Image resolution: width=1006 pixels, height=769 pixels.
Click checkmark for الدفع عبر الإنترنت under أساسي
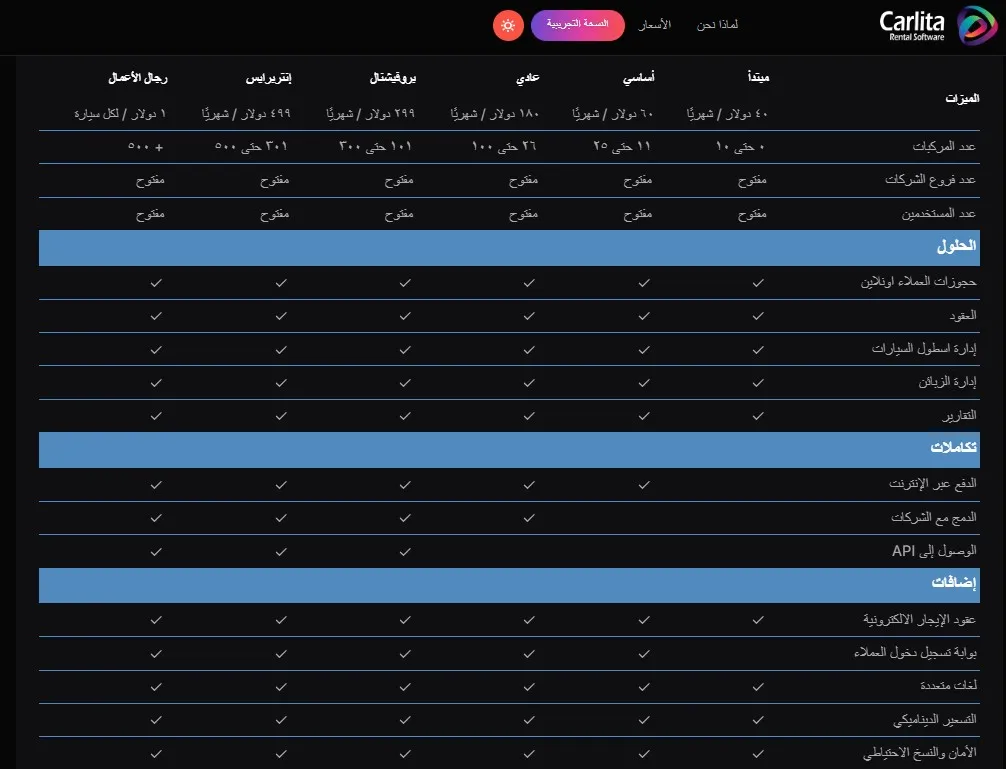point(644,486)
